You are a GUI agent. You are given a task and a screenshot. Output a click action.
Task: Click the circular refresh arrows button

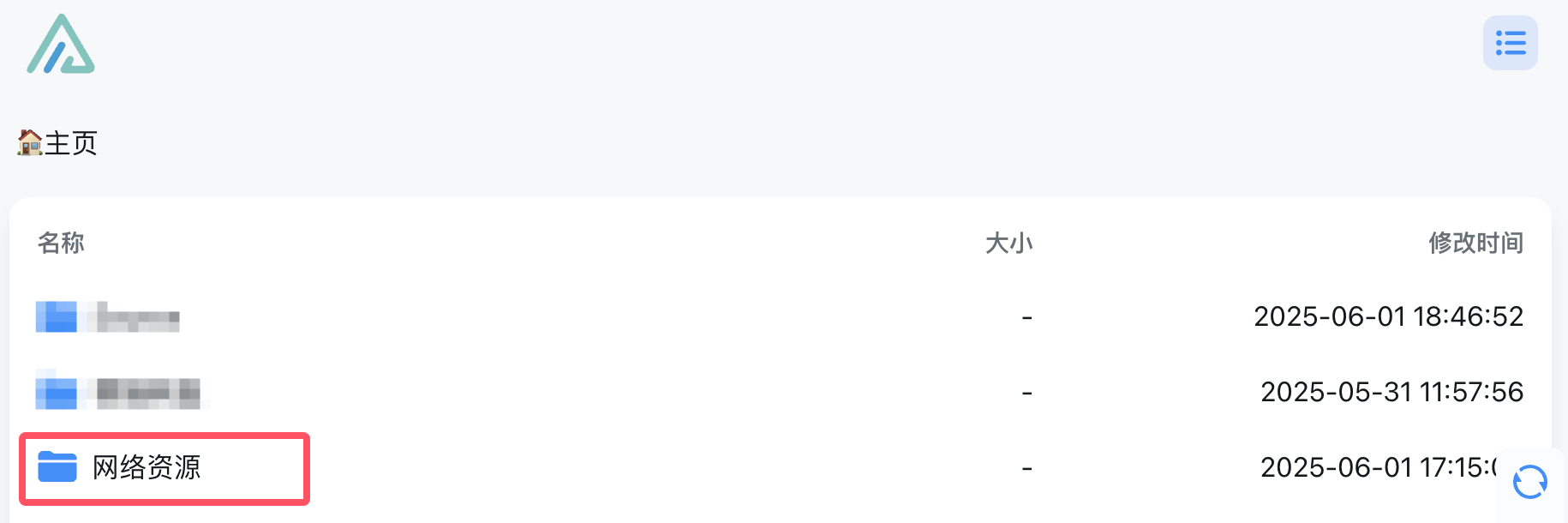coord(1530,482)
